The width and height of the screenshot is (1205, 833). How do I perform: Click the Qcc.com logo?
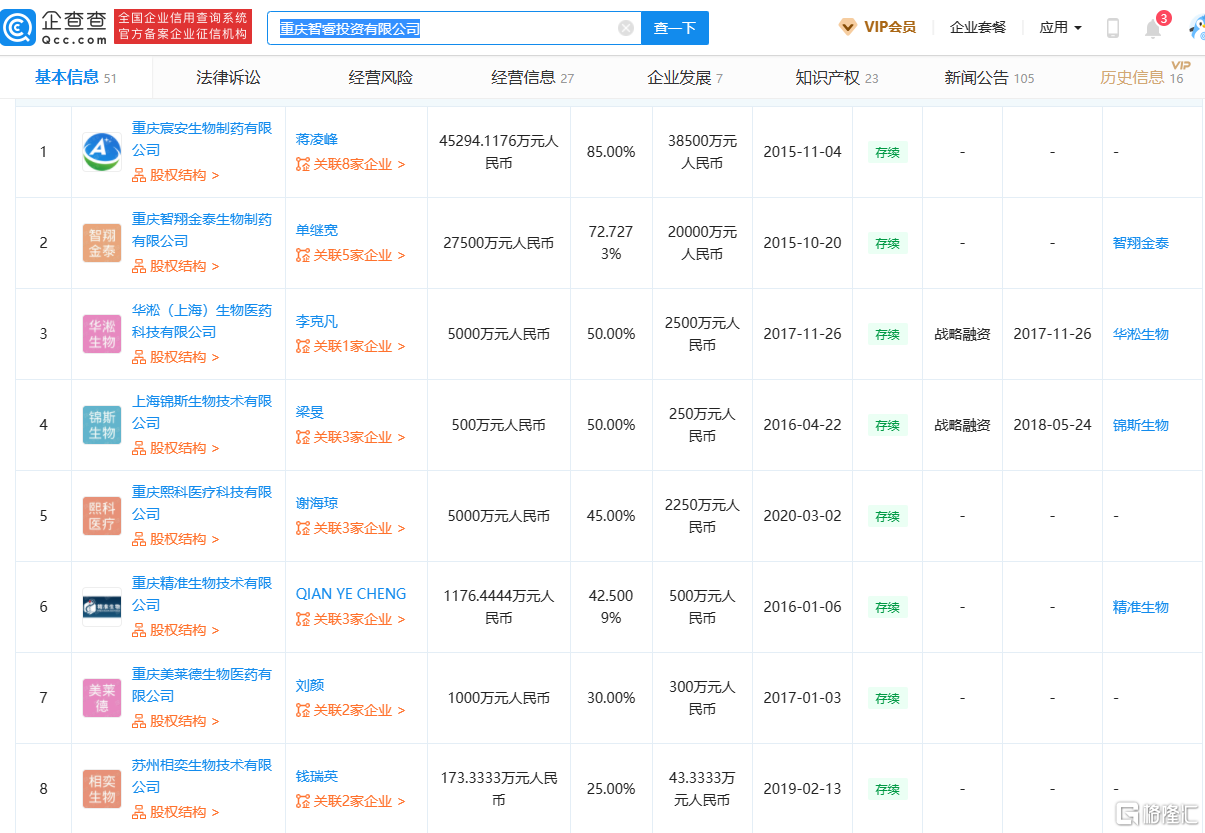(x=55, y=27)
